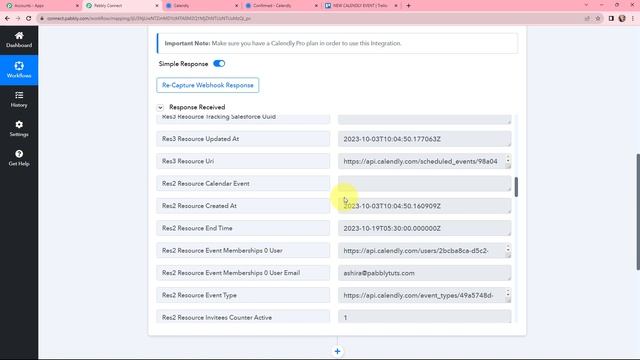The width and height of the screenshot is (640, 360).
Task: Click the Event Memberships 0 User value stepper
Action: (508, 248)
